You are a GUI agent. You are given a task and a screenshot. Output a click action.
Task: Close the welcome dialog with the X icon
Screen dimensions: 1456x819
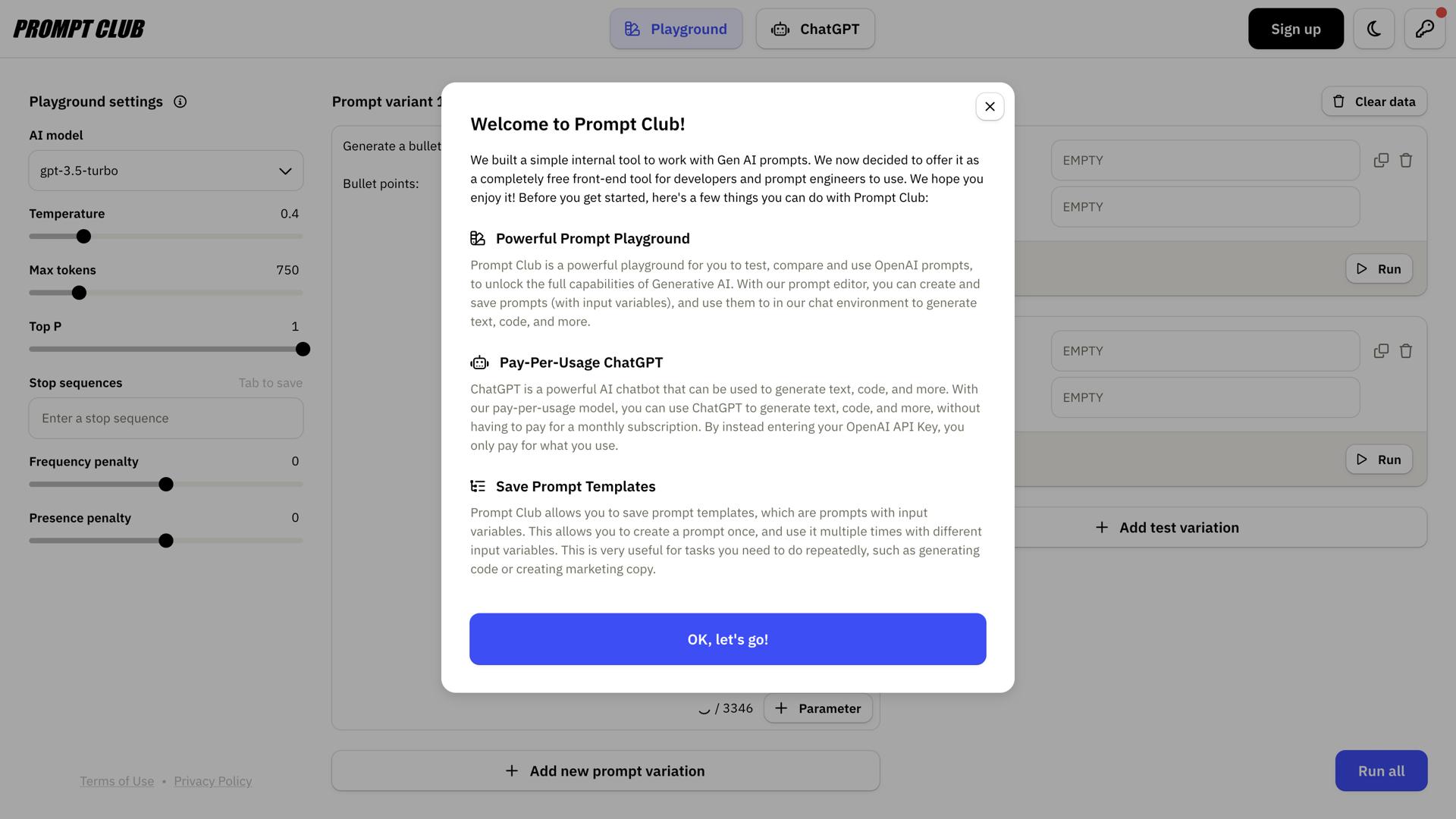(990, 107)
